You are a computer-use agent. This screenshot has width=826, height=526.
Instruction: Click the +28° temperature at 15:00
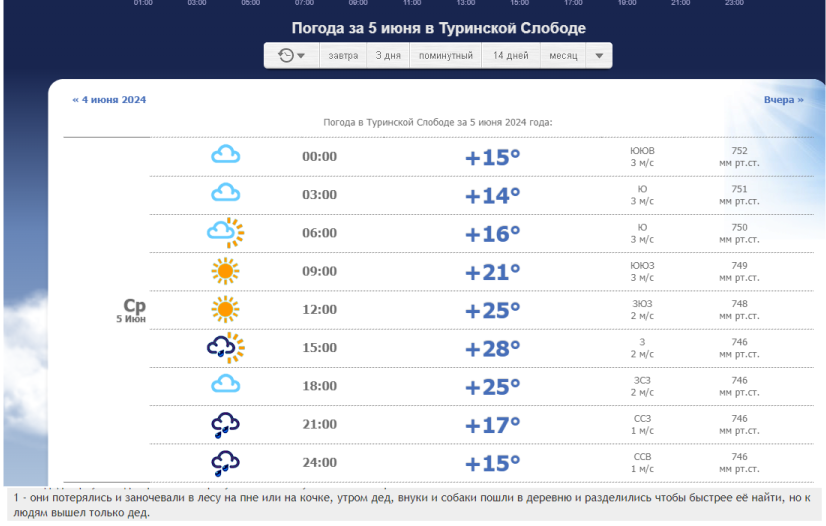[x=492, y=348]
